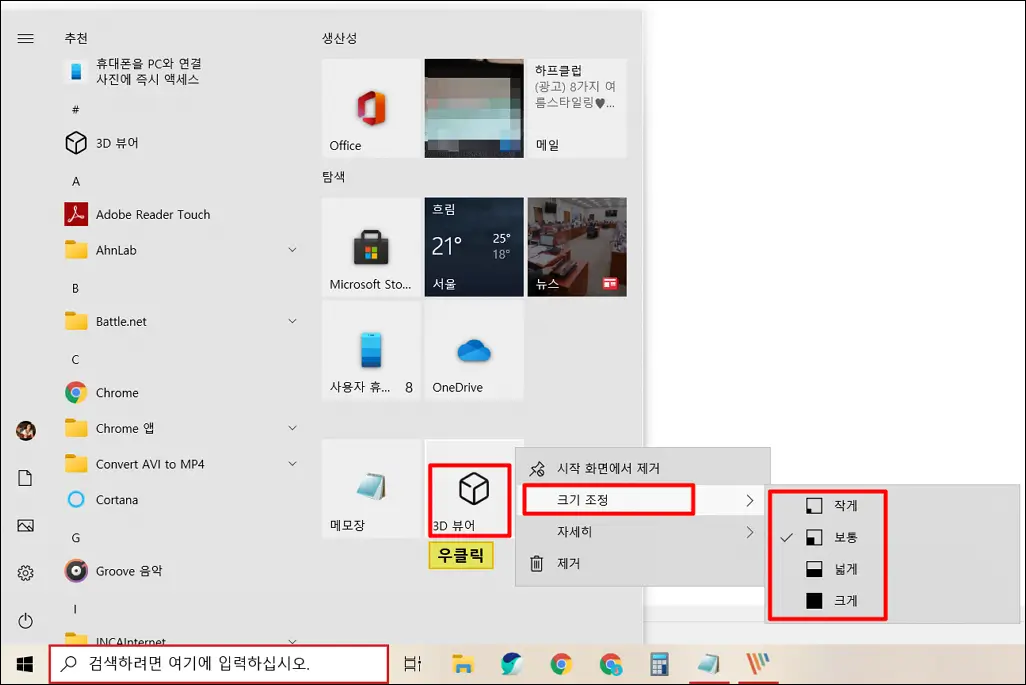Open Adobe Reader Touch from app list
Screen dimensions: 1026x685
tap(152, 215)
